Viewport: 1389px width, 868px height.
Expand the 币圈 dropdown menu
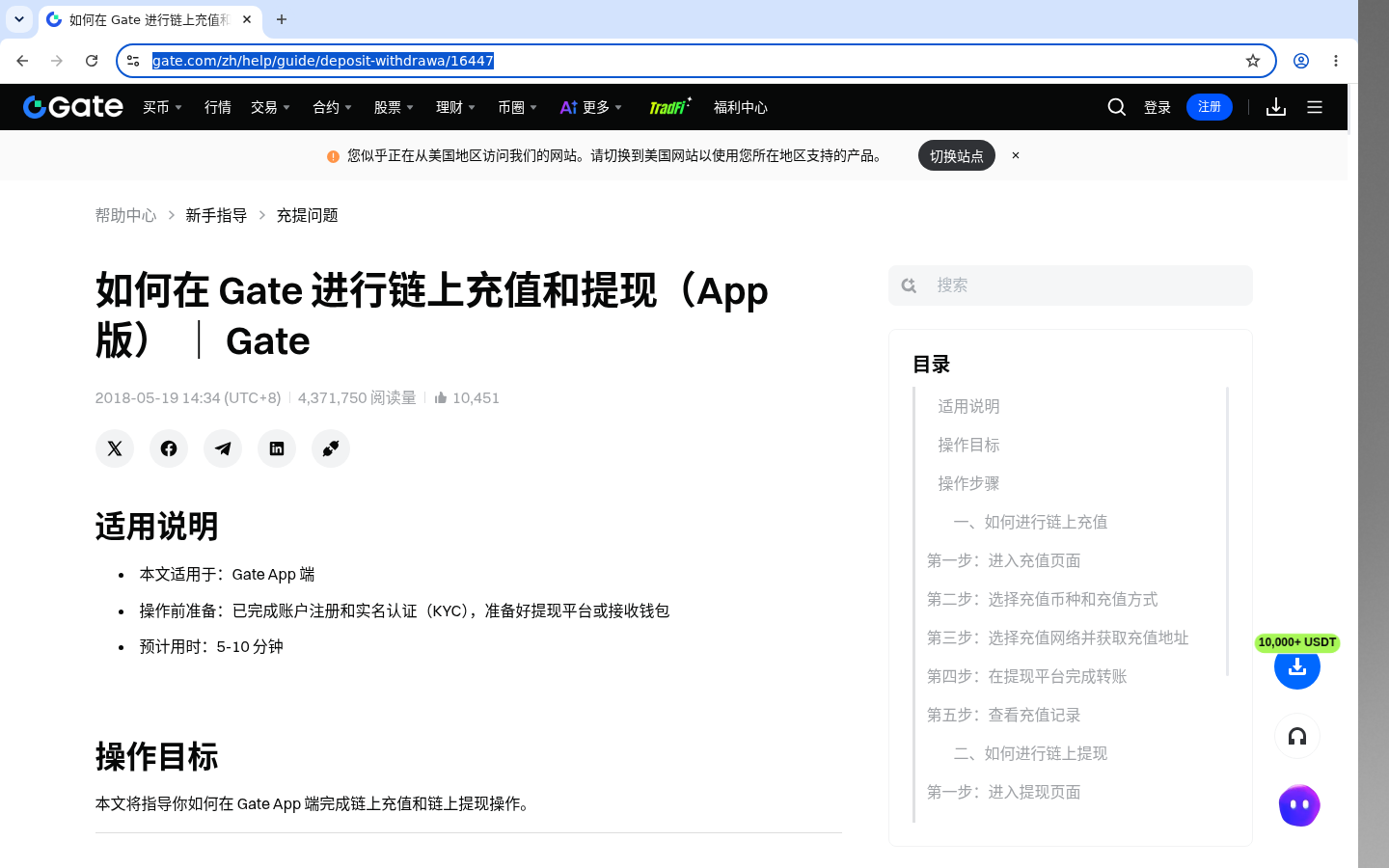[517, 107]
